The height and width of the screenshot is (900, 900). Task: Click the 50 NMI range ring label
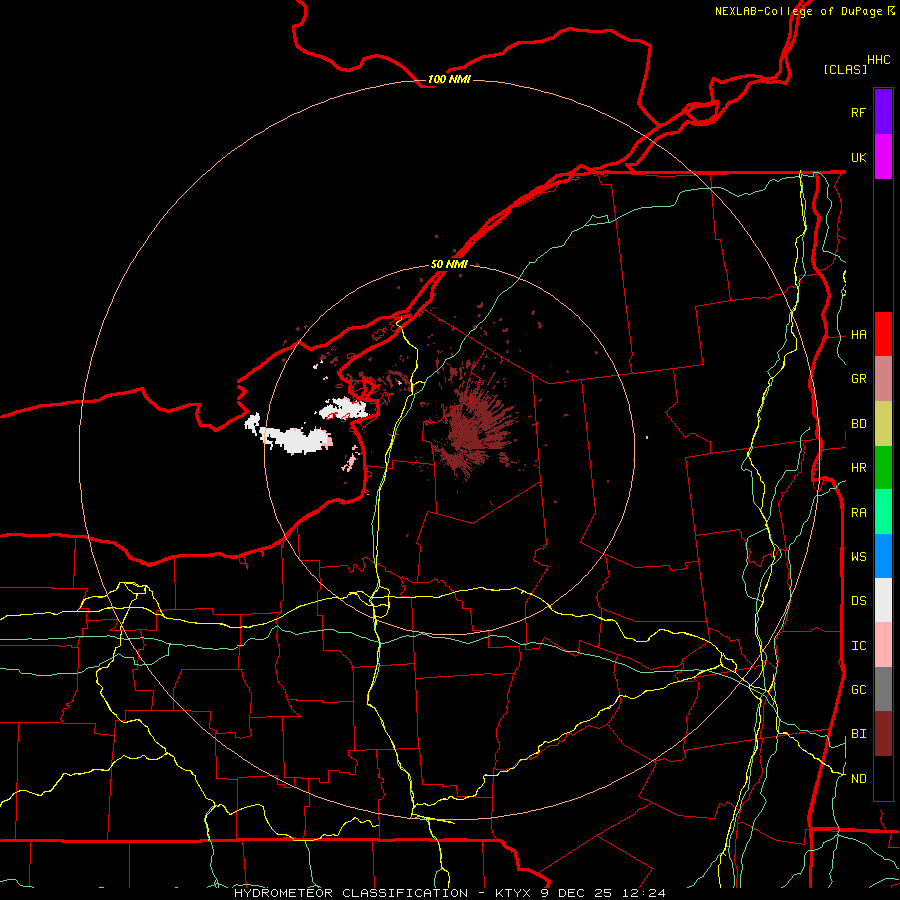(449, 264)
